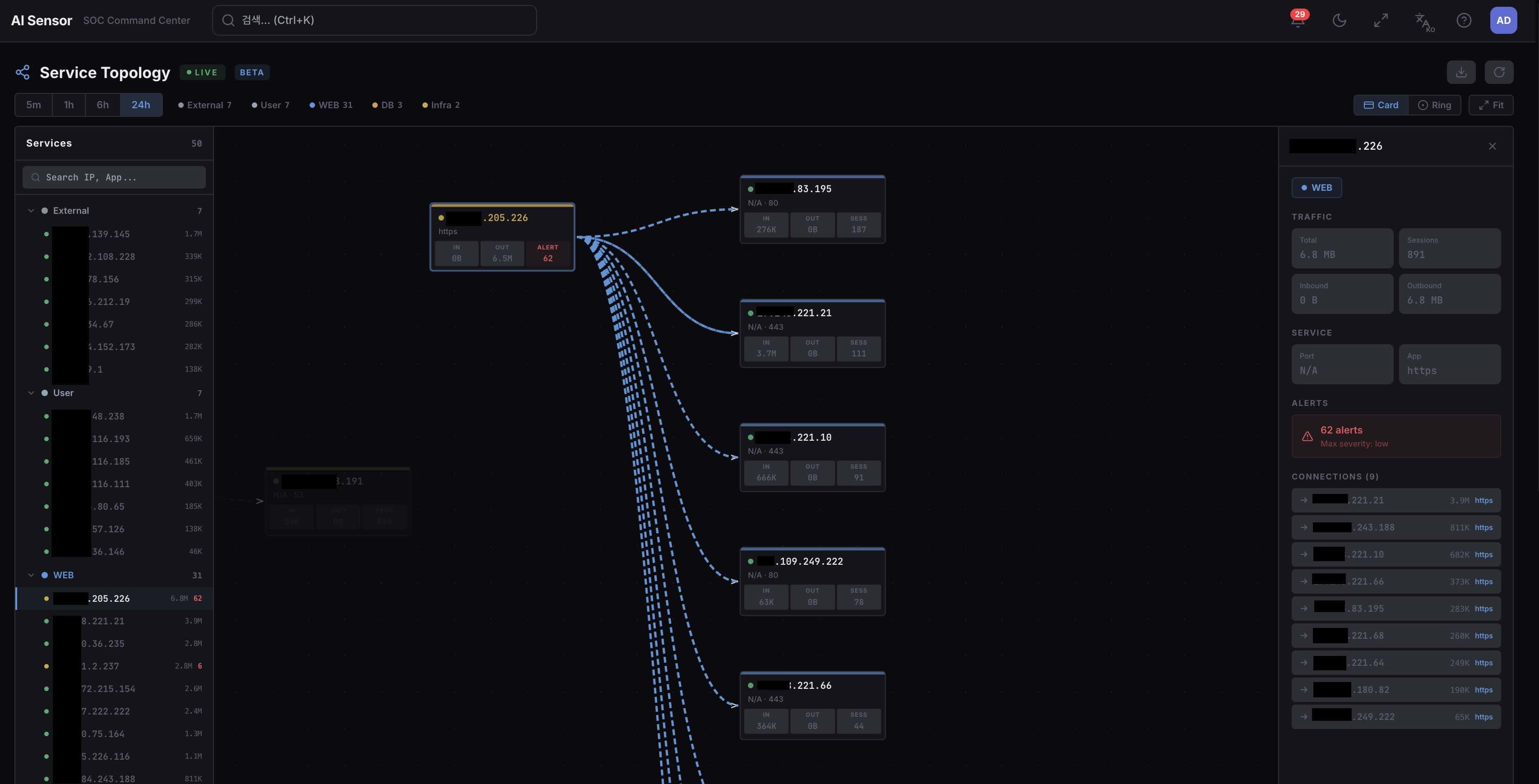Open connection .221.10 with 682K
The height and width of the screenshot is (784, 1539).
point(1395,555)
